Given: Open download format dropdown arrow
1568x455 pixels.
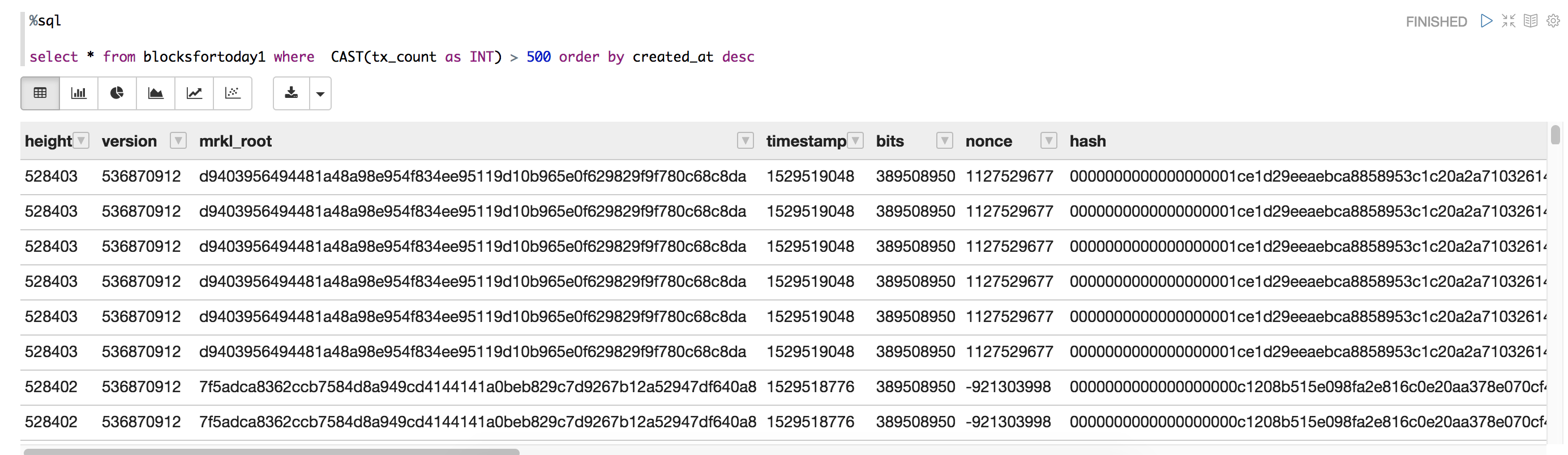Looking at the screenshot, I should click(320, 94).
